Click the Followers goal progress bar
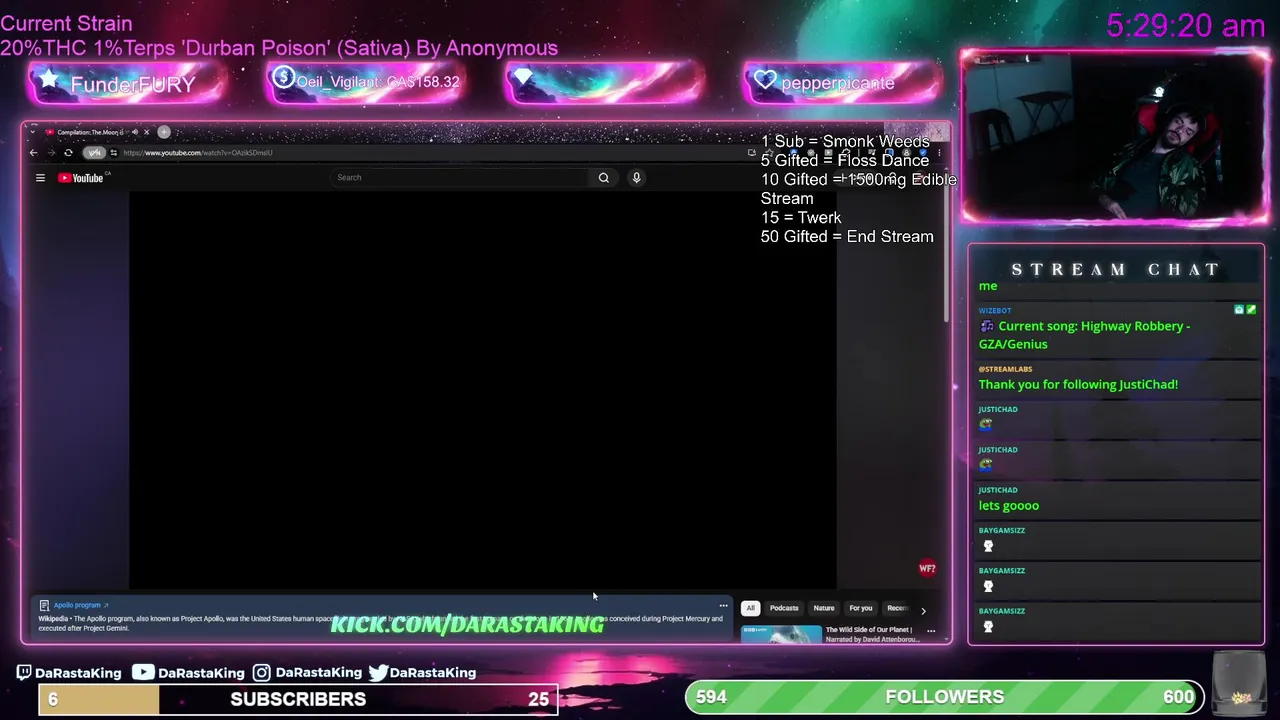The height and width of the screenshot is (720, 1280). coord(944,697)
